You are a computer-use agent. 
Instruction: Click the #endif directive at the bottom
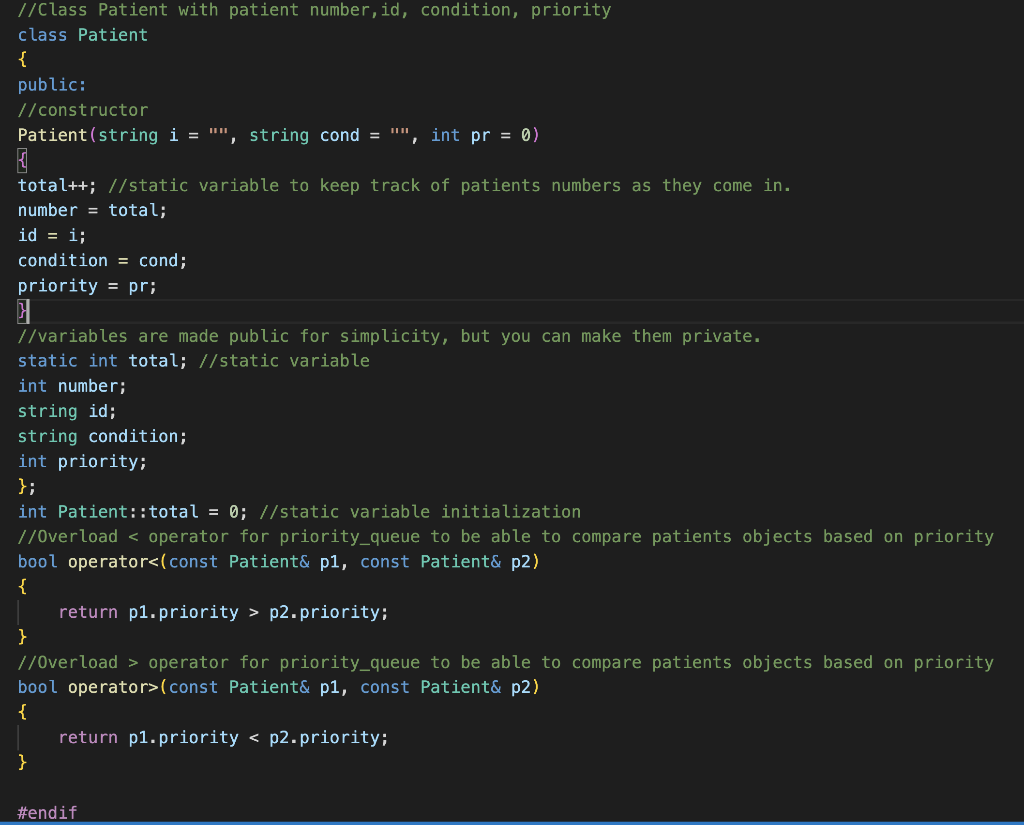point(45,812)
